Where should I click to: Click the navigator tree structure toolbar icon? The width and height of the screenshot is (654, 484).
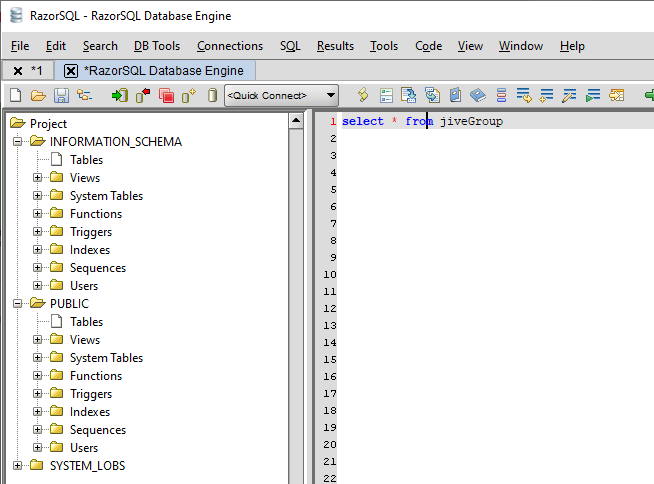coord(84,96)
